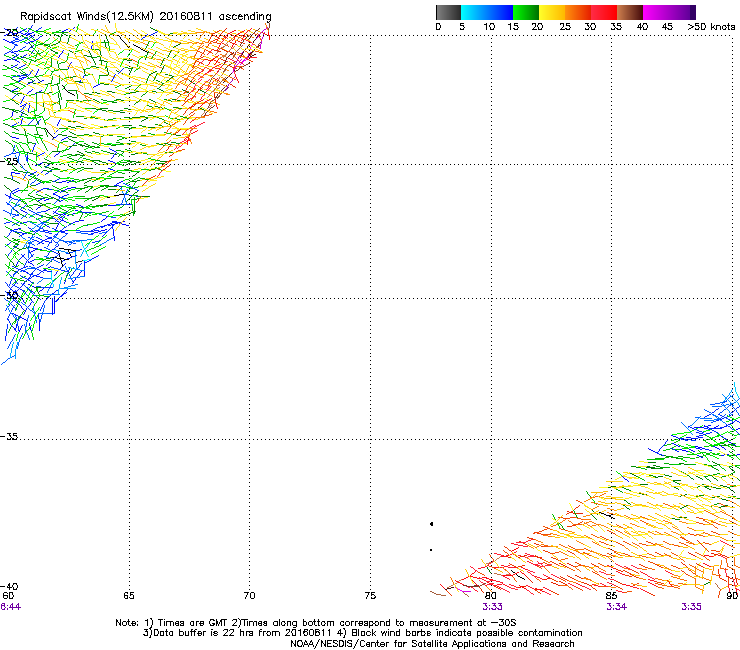Viewport: 740px width, 650px height.
Task: Click the '30' legend scale label
Action: tap(590, 27)
